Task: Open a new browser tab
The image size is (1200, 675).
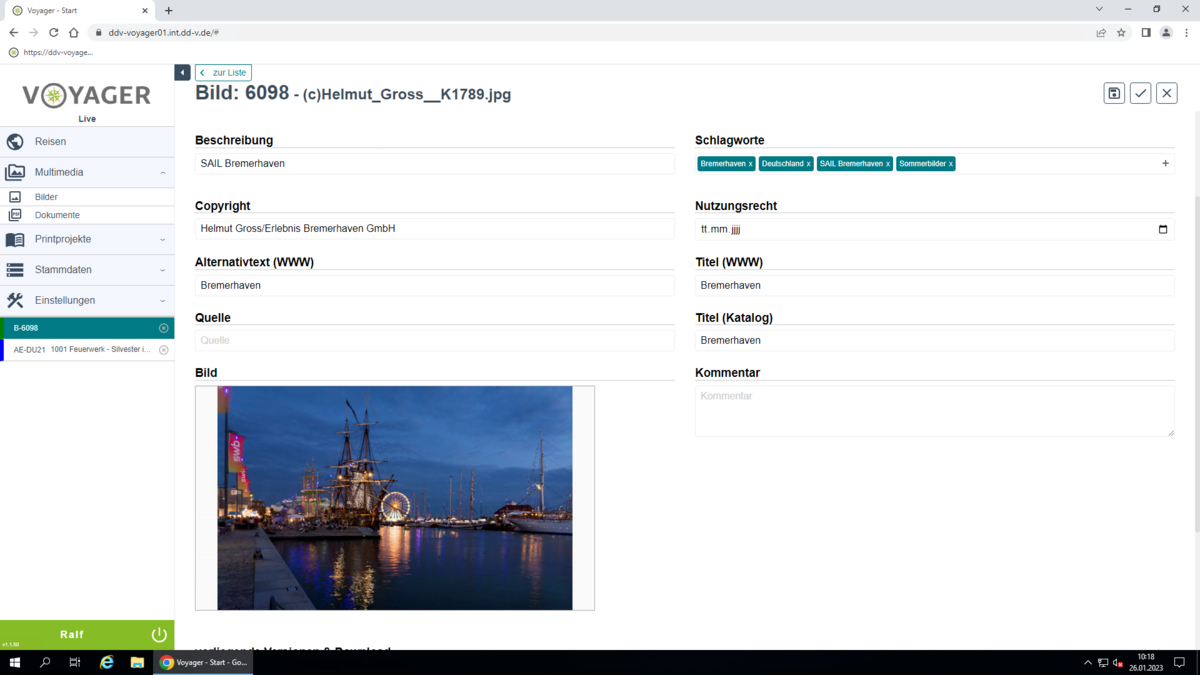Action: [168, 10]
